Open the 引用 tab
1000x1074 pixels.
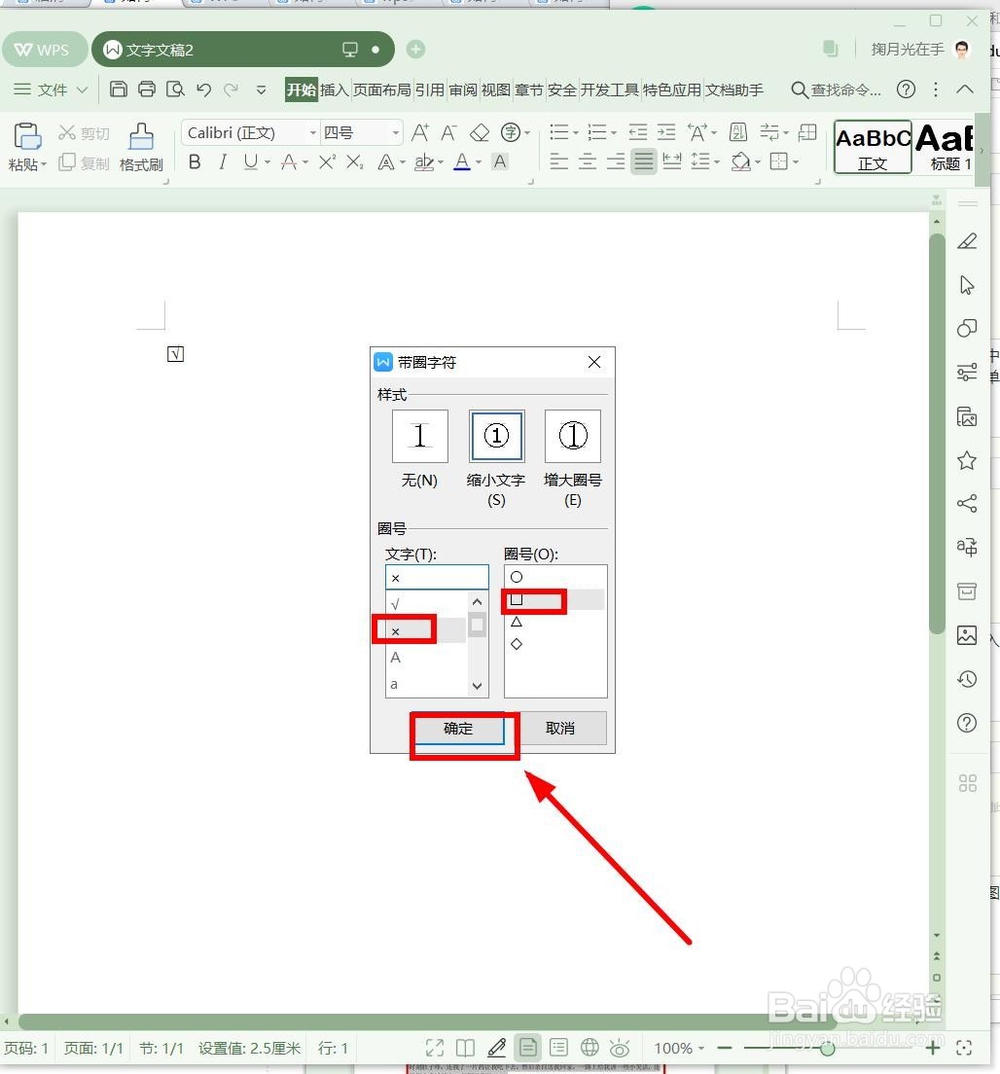pos(429,90)
